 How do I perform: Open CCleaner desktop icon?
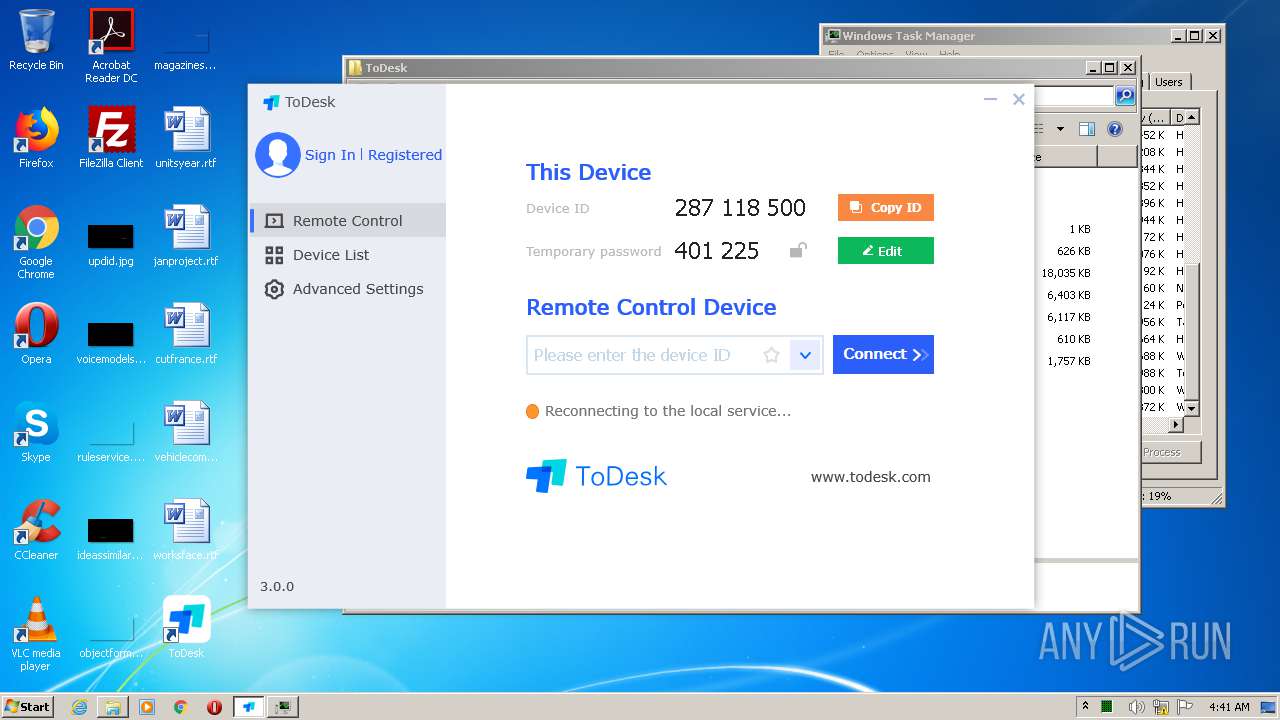[36, 530]
